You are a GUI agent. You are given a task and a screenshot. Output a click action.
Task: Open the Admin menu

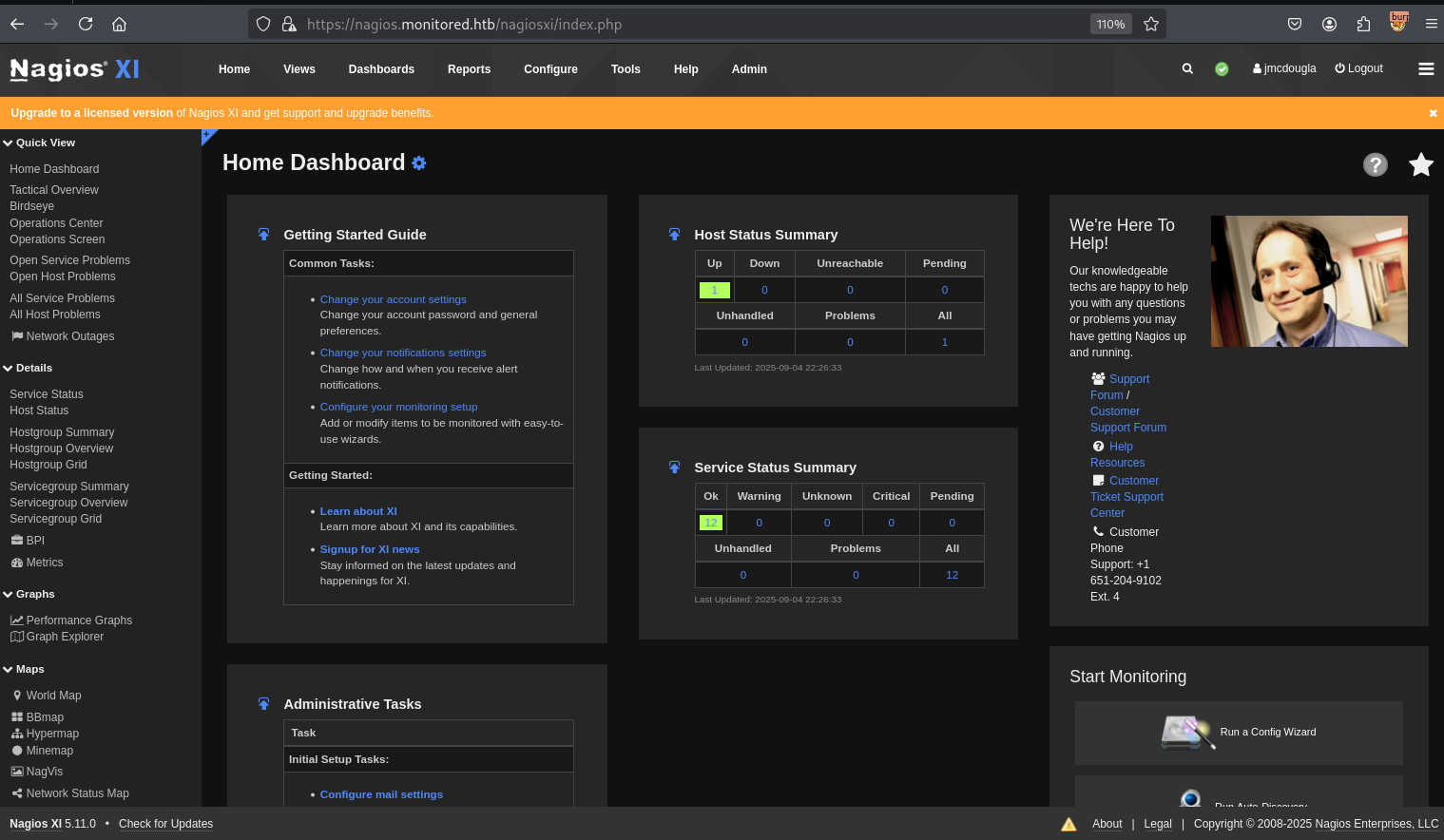coord(749,69)
